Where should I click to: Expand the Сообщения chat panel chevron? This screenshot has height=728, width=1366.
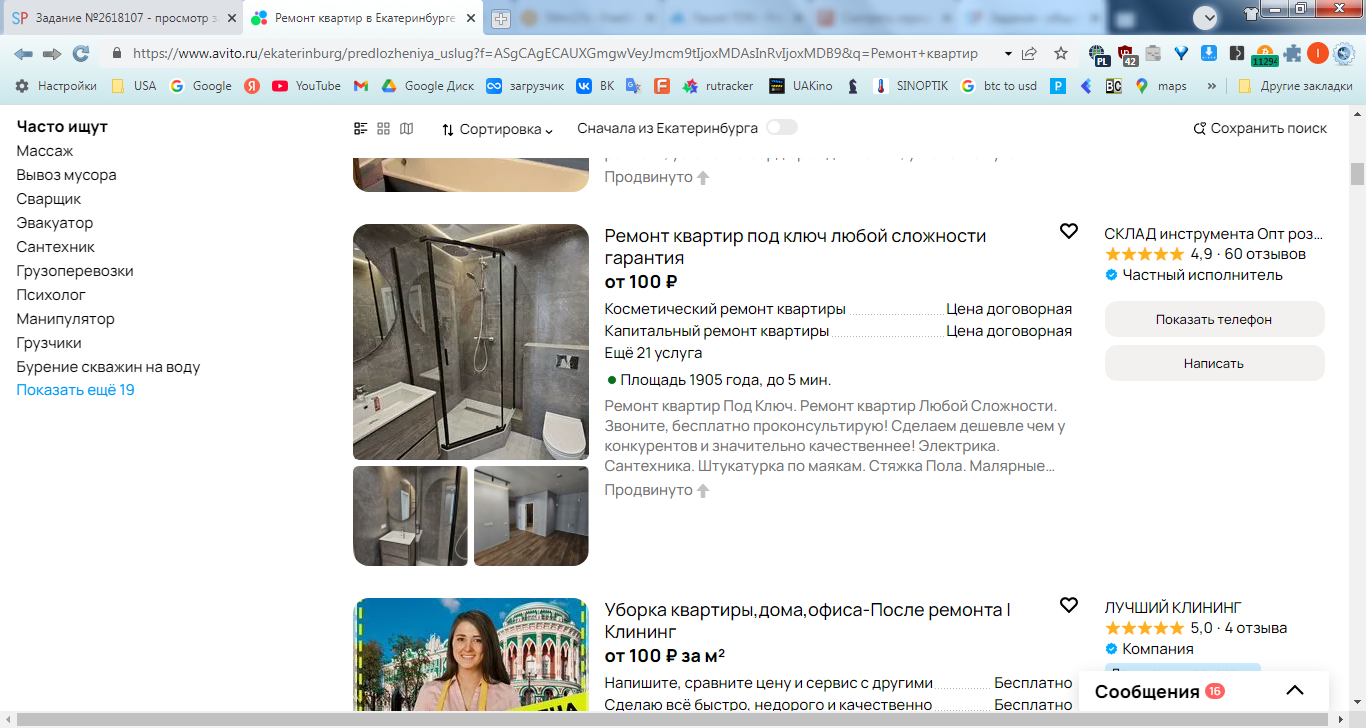[x=1295, y=691]
